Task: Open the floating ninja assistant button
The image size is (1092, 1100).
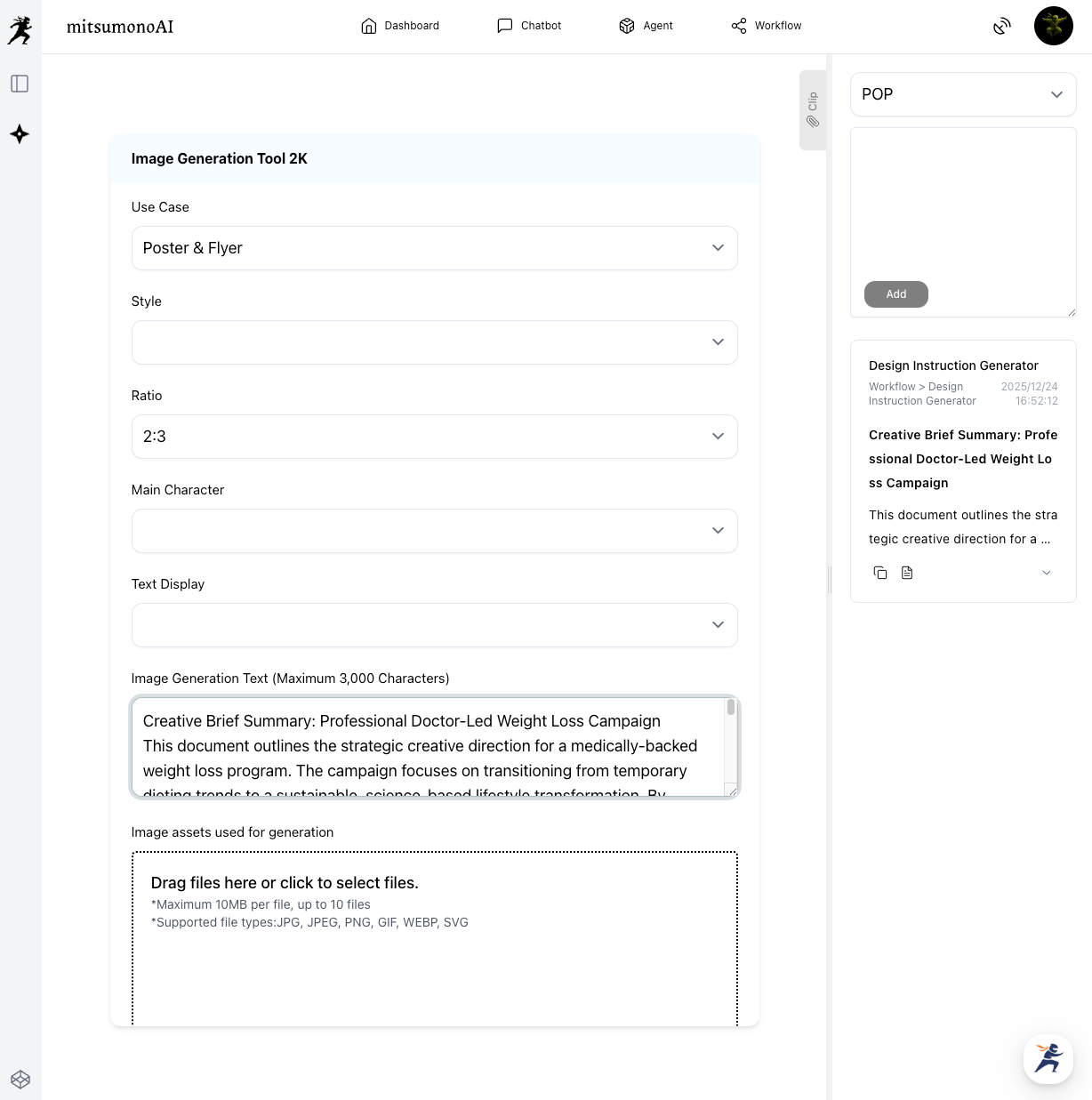Action: click(1048, 1058)
